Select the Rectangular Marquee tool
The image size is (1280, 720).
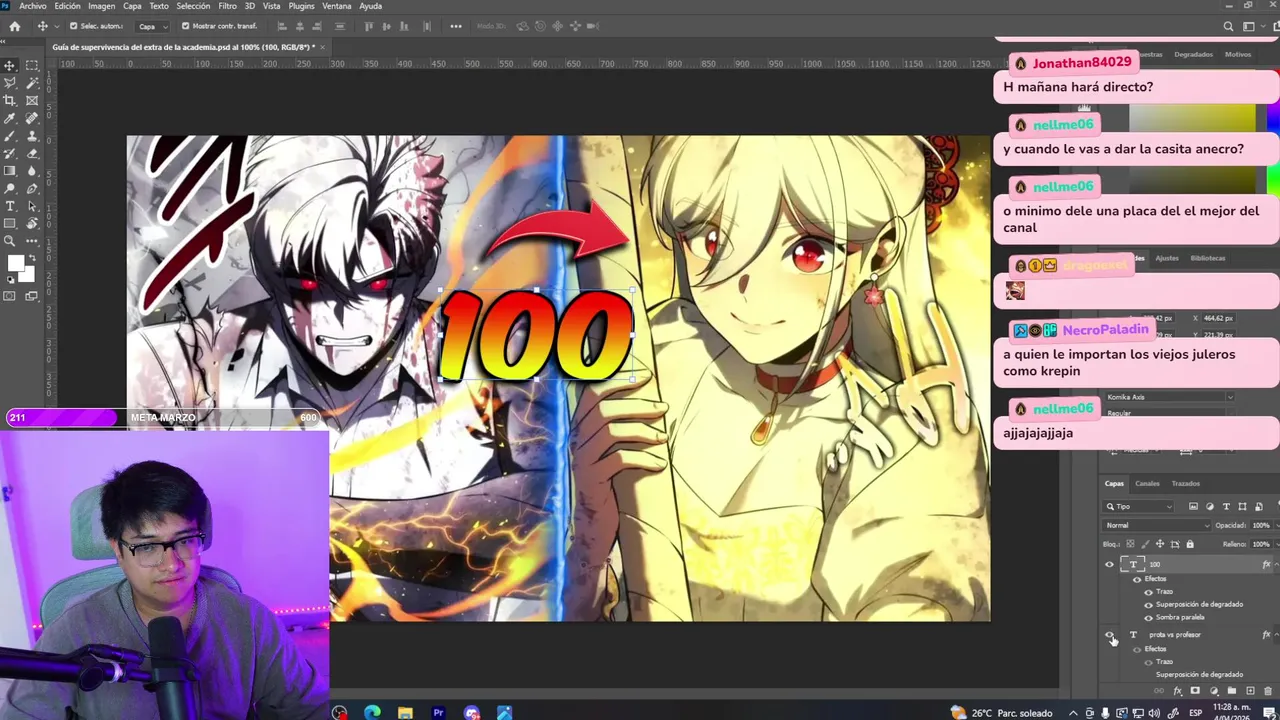tap(32, 66)
